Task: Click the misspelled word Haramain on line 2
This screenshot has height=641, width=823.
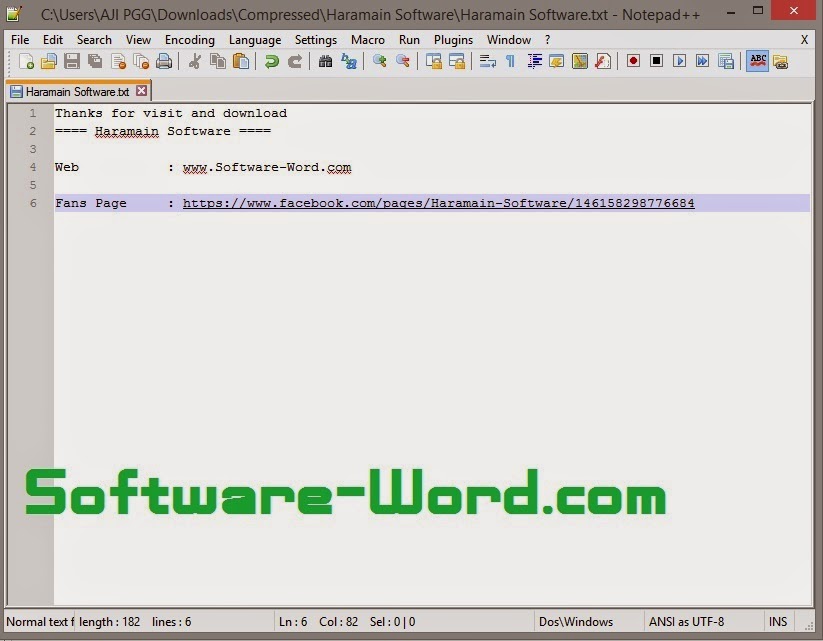Action: point(126,131)
